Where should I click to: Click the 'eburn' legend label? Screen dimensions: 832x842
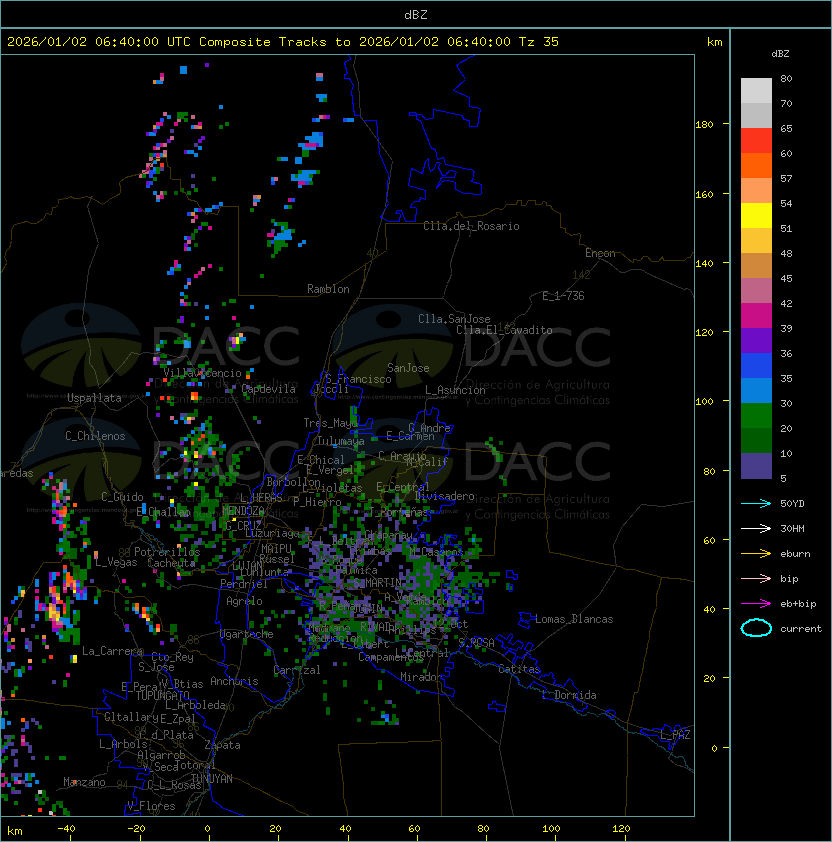tap(795, 554)
